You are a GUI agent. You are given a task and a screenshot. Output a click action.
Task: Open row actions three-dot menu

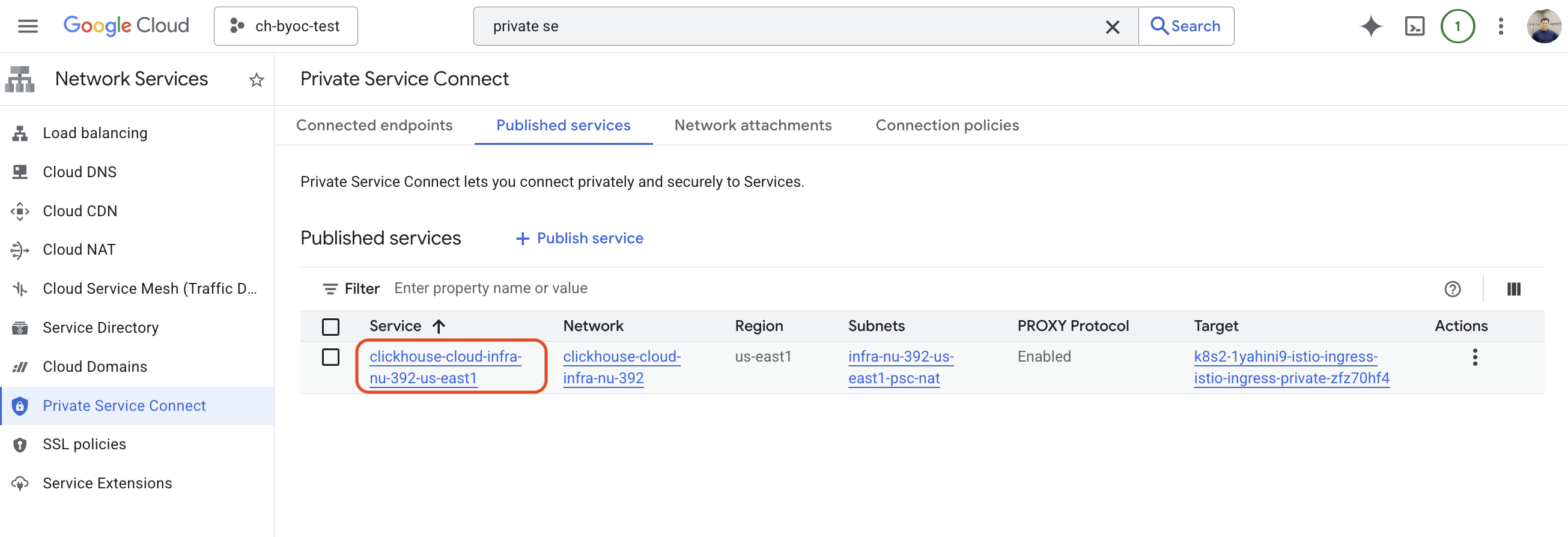(1474, 357)
